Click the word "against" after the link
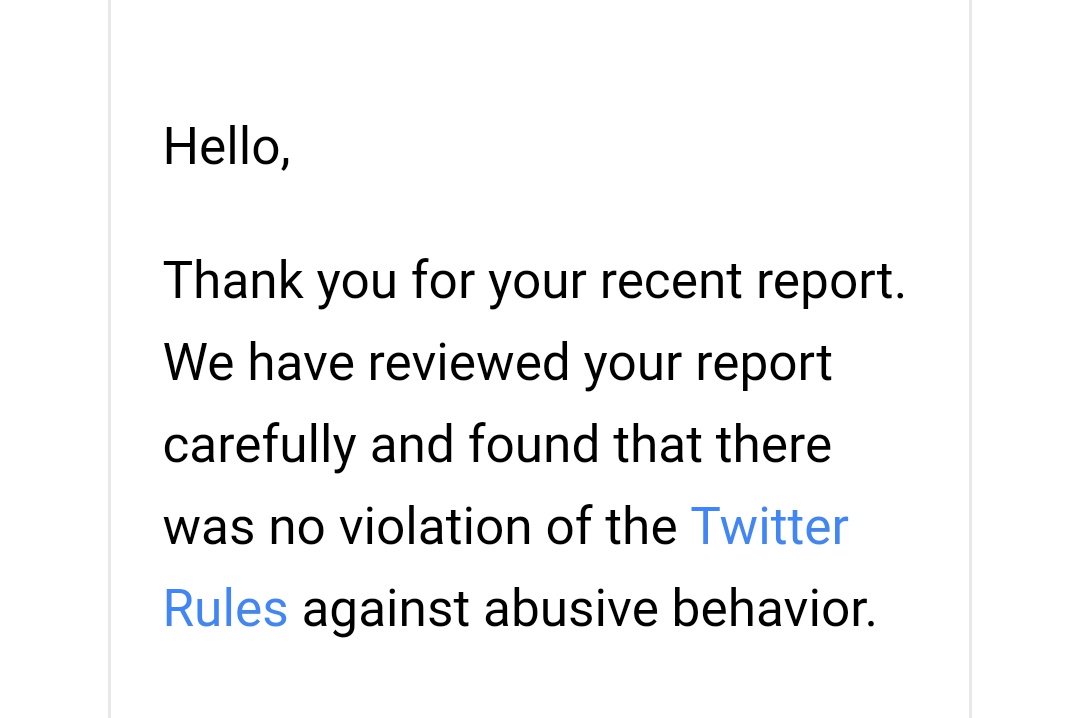 coord(386,610)
